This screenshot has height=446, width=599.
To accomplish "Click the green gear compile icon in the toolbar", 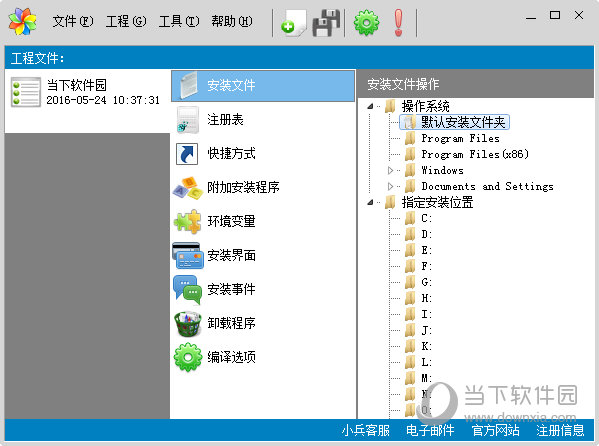I will [x=366, y=23].
